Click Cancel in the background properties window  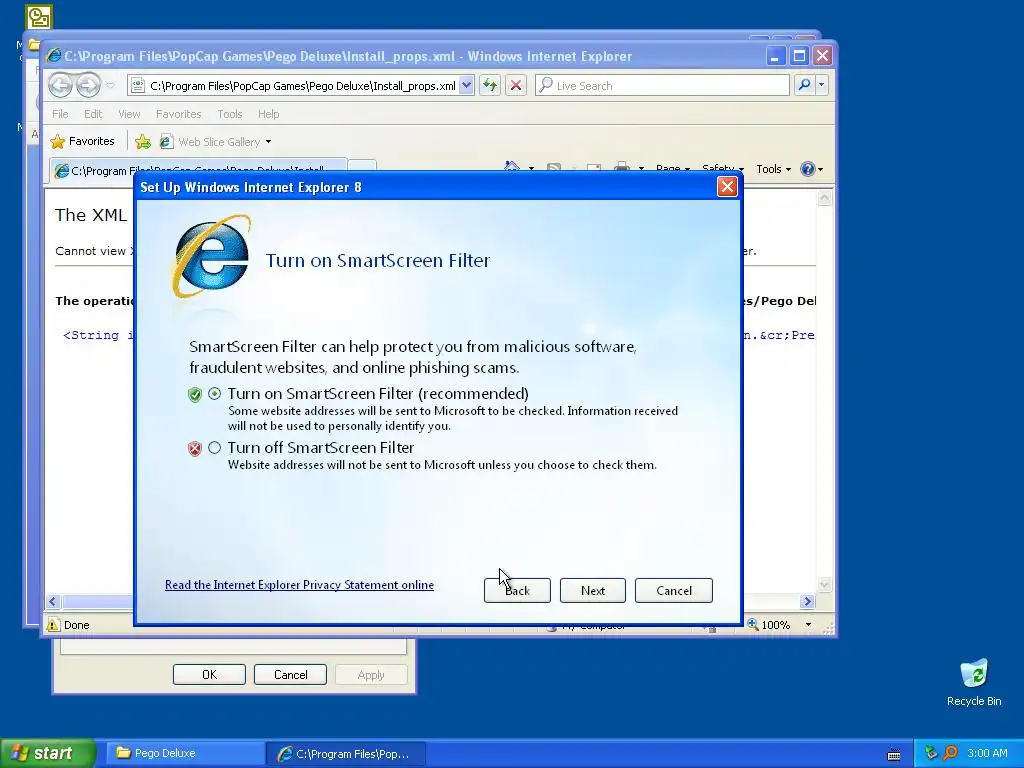coord(290,675)
